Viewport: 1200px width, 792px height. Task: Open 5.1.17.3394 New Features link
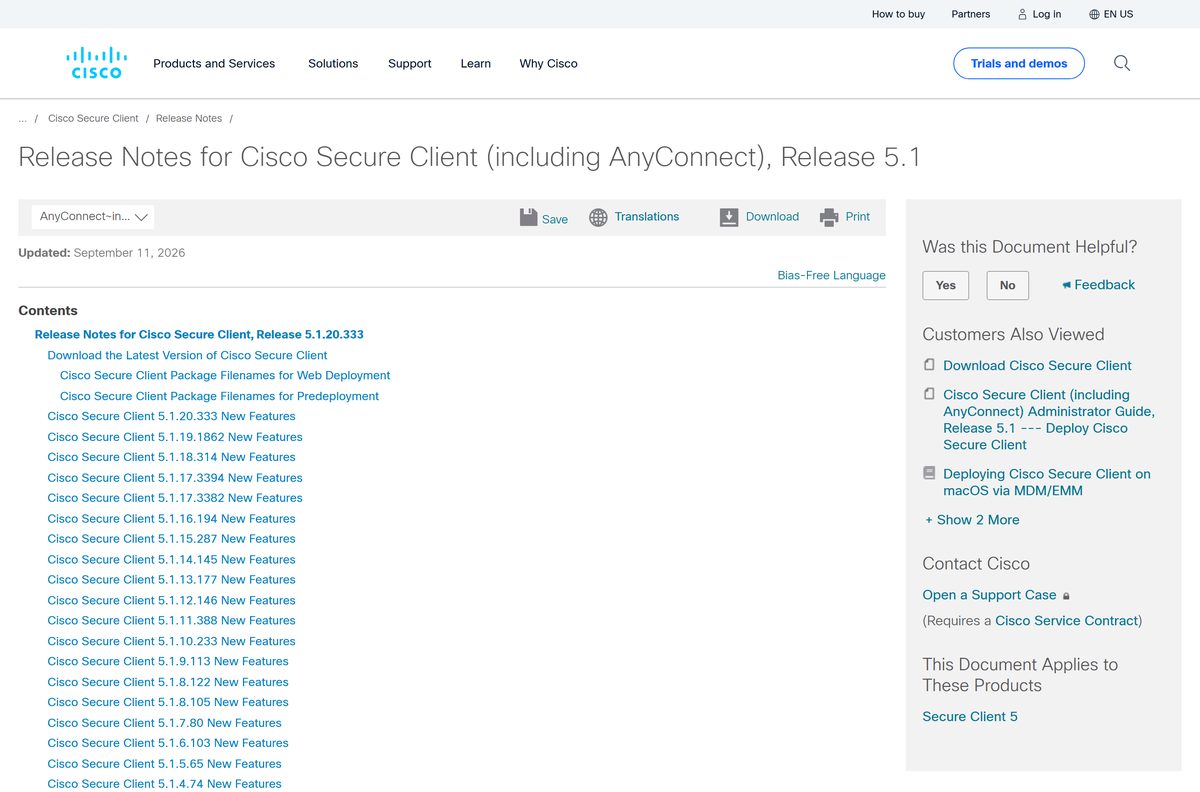pos(175,478)
